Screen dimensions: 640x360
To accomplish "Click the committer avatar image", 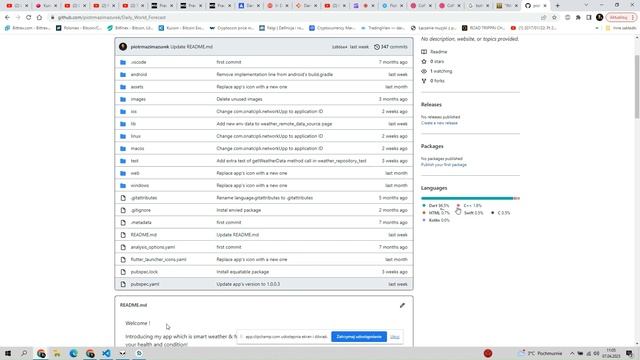I will click(123, 47).
